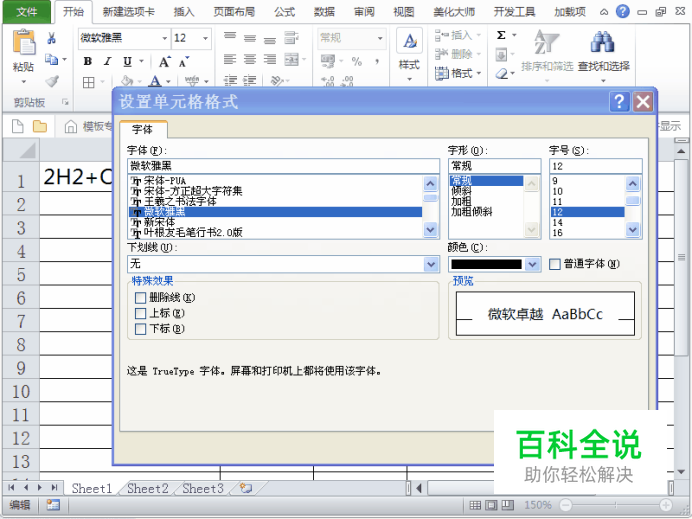Click the Fill Color bucket icon

click(x=127, y=81)
